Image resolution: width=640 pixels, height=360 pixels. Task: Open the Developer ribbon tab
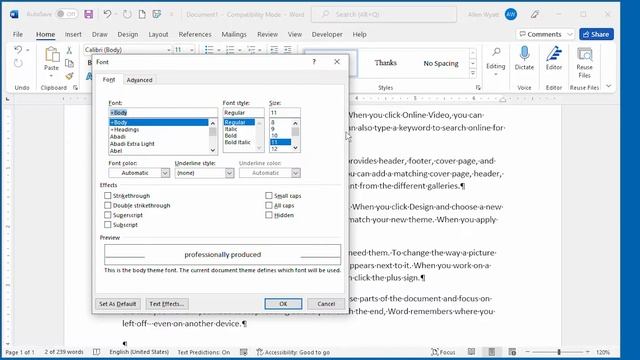click(327, 34)
